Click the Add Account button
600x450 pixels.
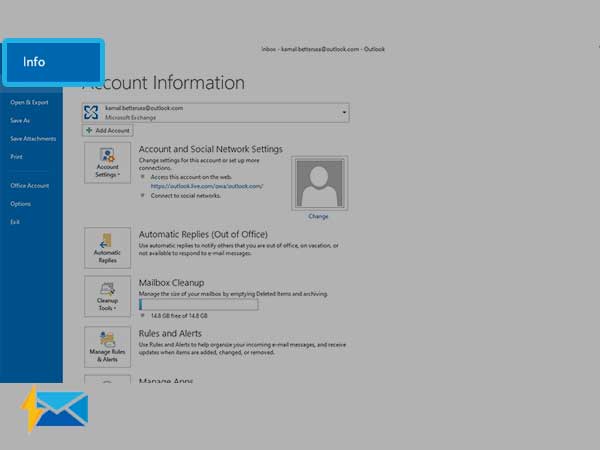108,130
